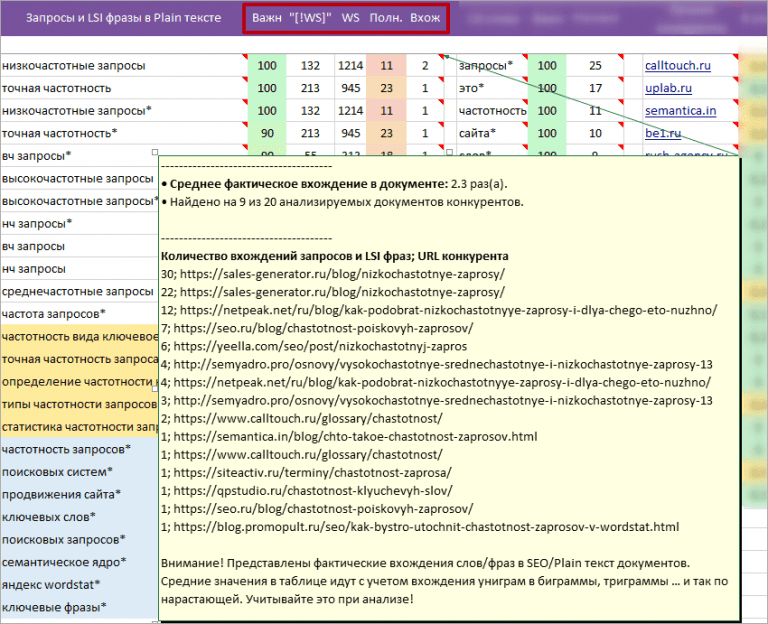The width and height of the screenshot is (768, 624).
Task: Select cell 'среднечастотные запросы'
Action: coord(79,291)
